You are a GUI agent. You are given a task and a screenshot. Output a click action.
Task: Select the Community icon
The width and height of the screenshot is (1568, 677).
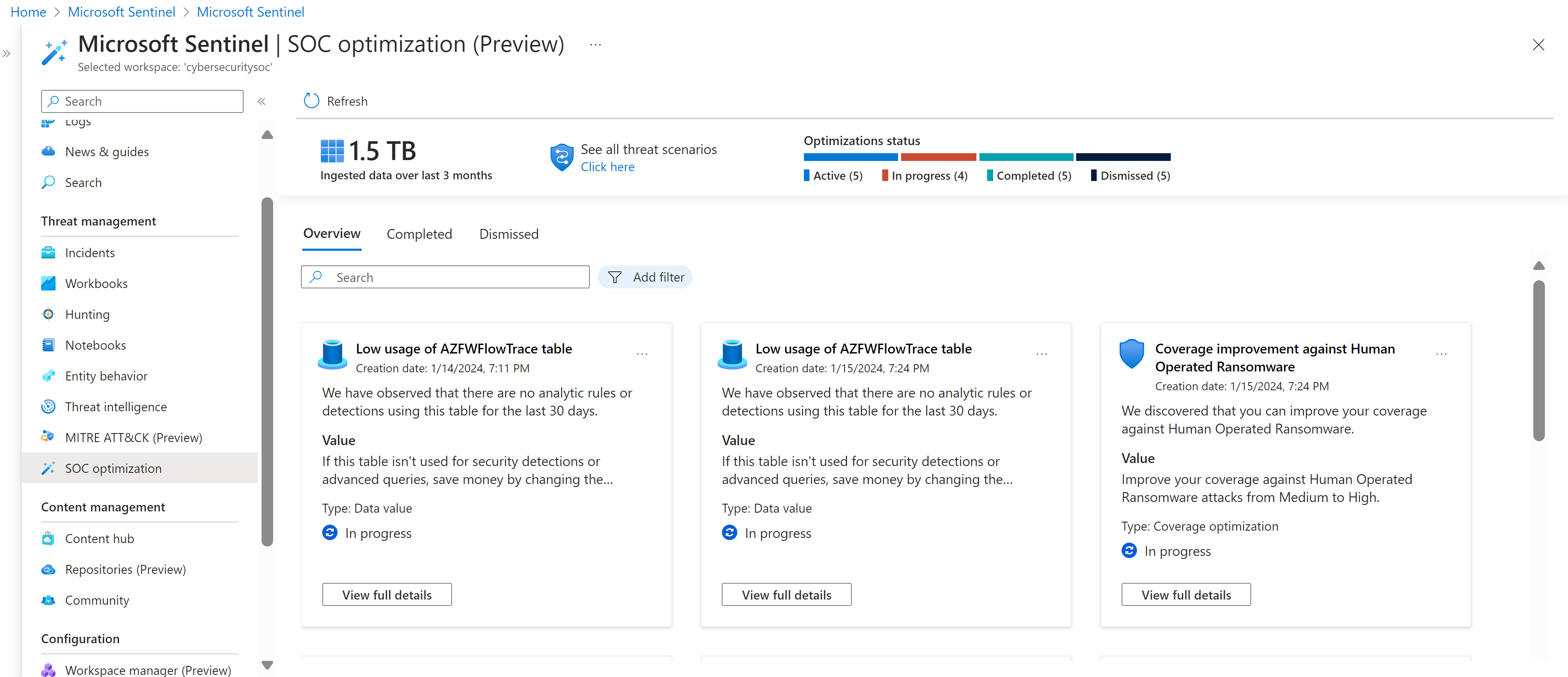(48, 600)
